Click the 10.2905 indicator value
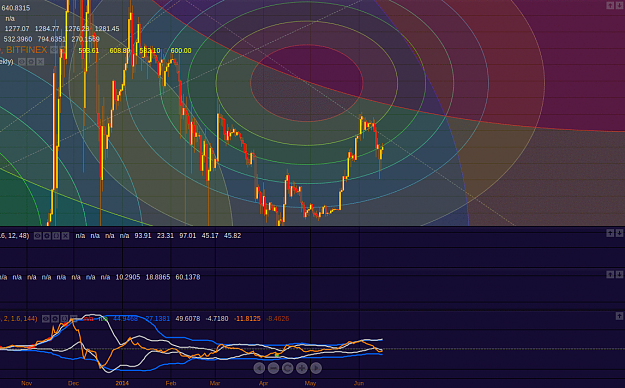 [128, 277]
